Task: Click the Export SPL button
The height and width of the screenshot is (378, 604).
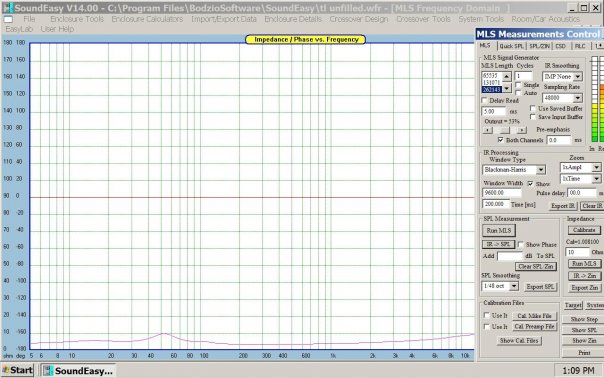Action: 540,287
